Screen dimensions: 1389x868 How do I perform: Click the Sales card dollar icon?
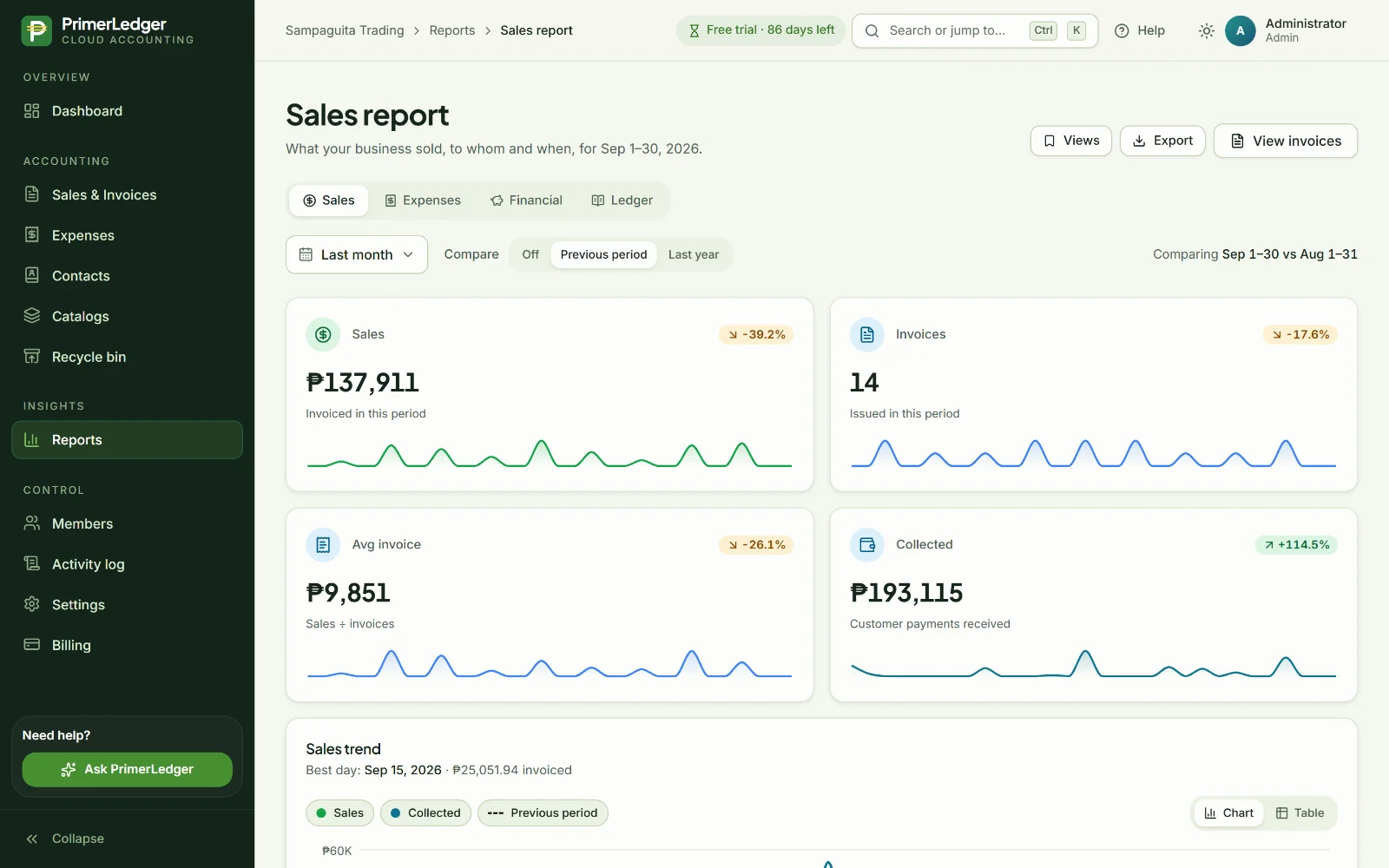[323, 334]
